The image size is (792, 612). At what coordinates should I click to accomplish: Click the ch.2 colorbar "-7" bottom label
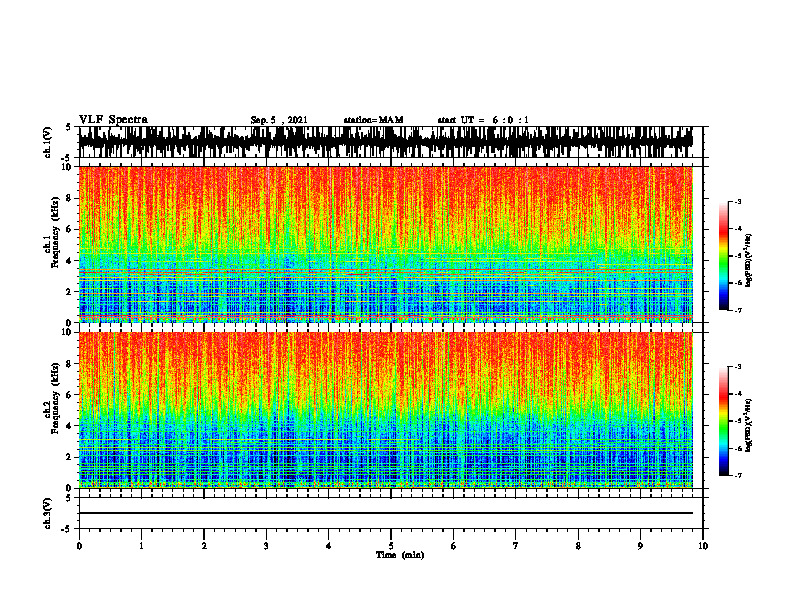pyautogui.click(x=738, y=476)
